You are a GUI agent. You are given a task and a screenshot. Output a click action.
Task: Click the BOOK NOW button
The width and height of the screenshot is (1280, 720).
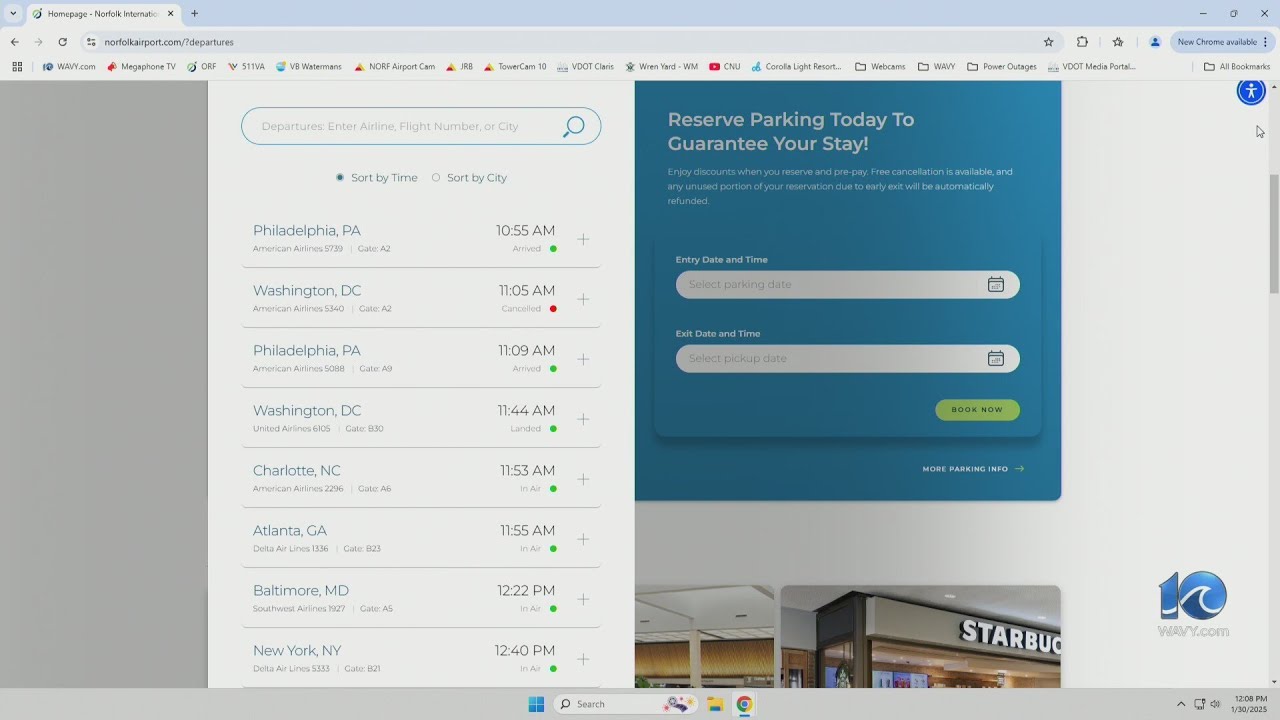click(977, 410)
